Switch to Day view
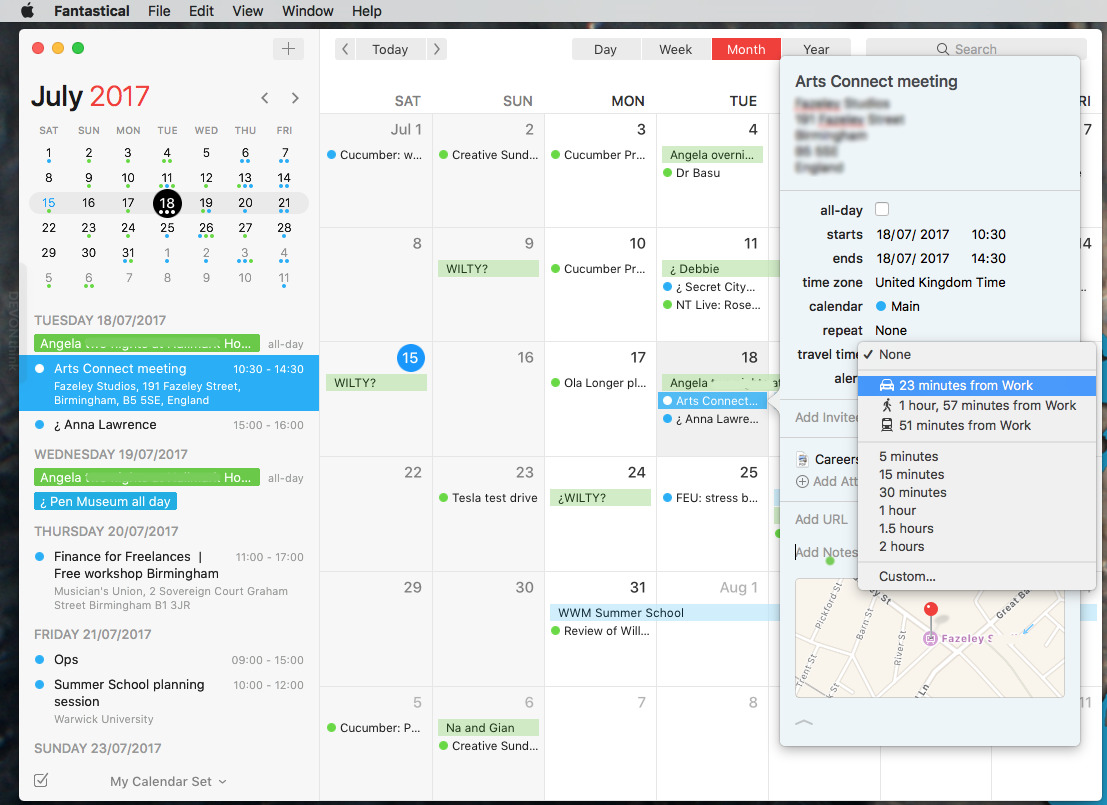 pos(606,49)
